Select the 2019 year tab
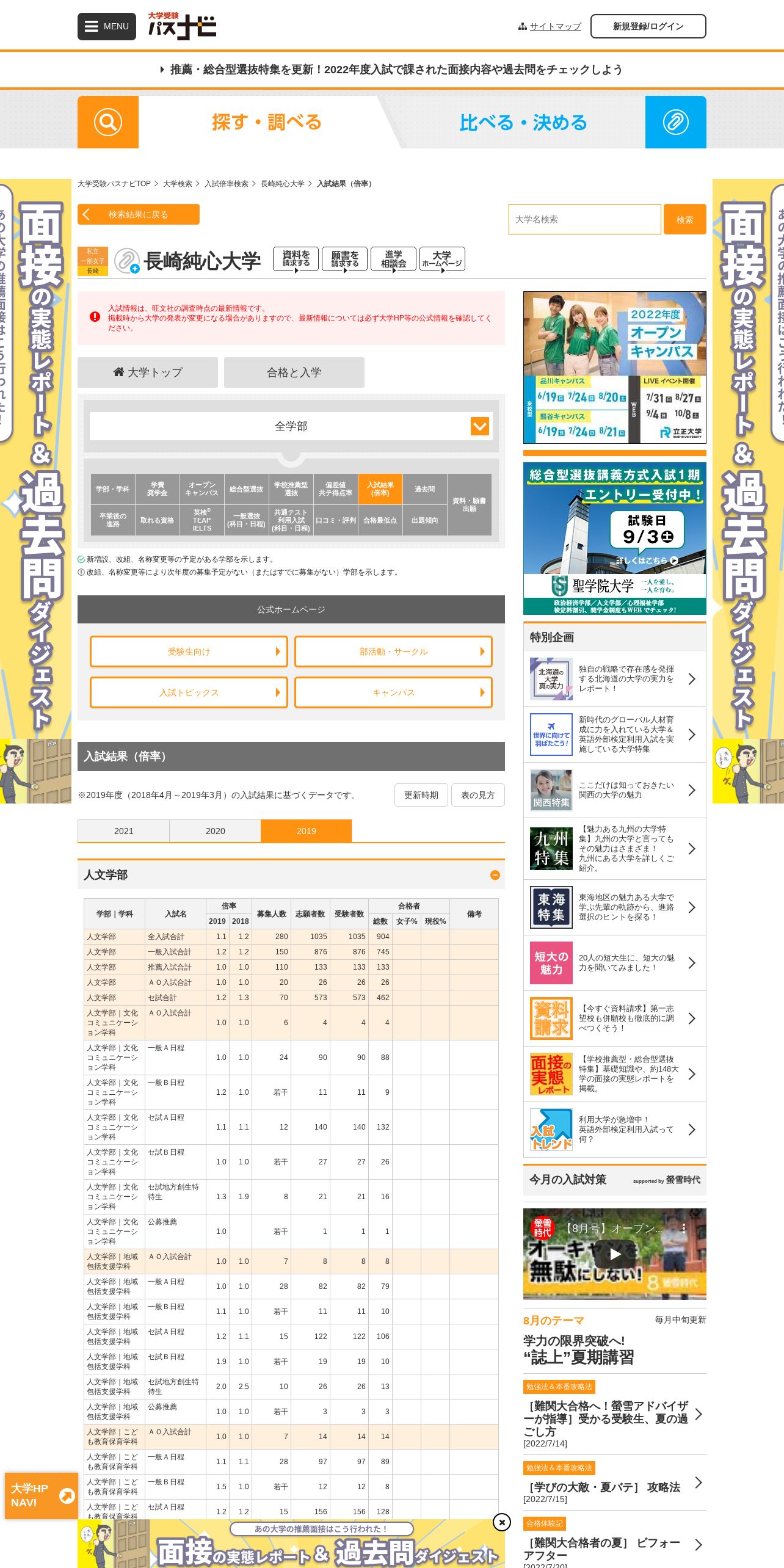This screenshot has height=1568, width=784. tap(307, 831)
